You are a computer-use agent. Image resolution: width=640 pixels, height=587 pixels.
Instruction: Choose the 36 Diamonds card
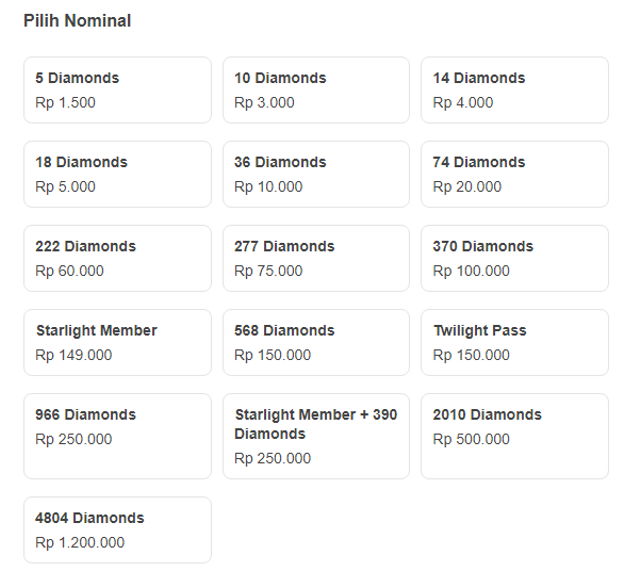[316, 174]
